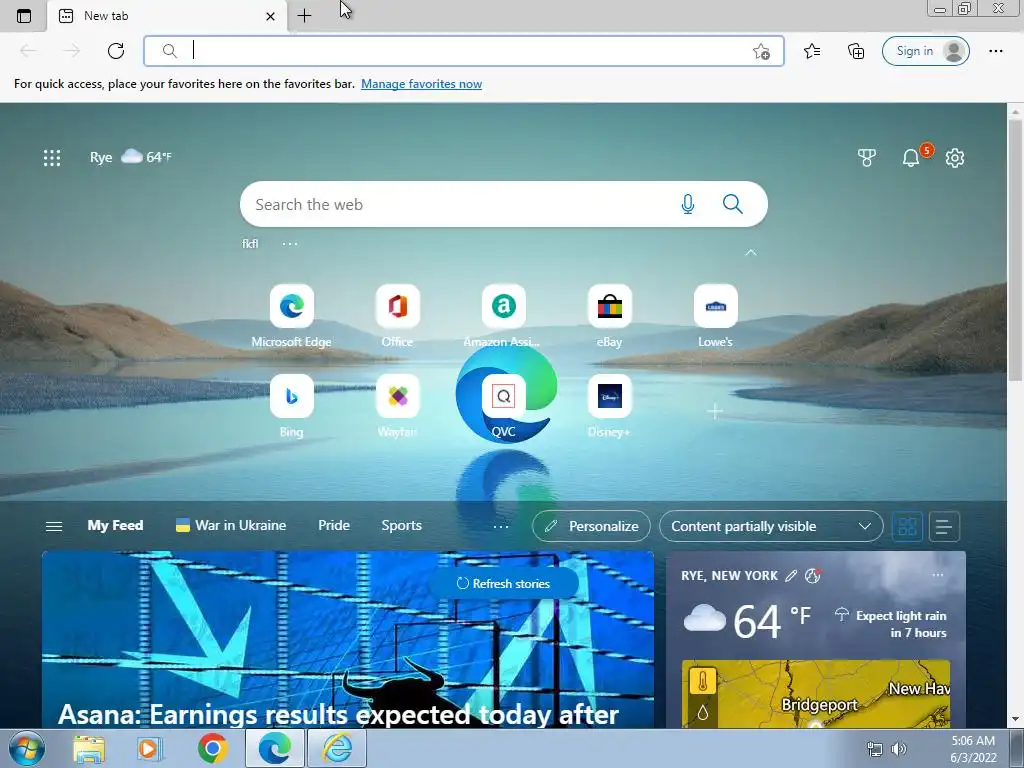
Task: Click the magnifier search button
Action: [733, 204]
